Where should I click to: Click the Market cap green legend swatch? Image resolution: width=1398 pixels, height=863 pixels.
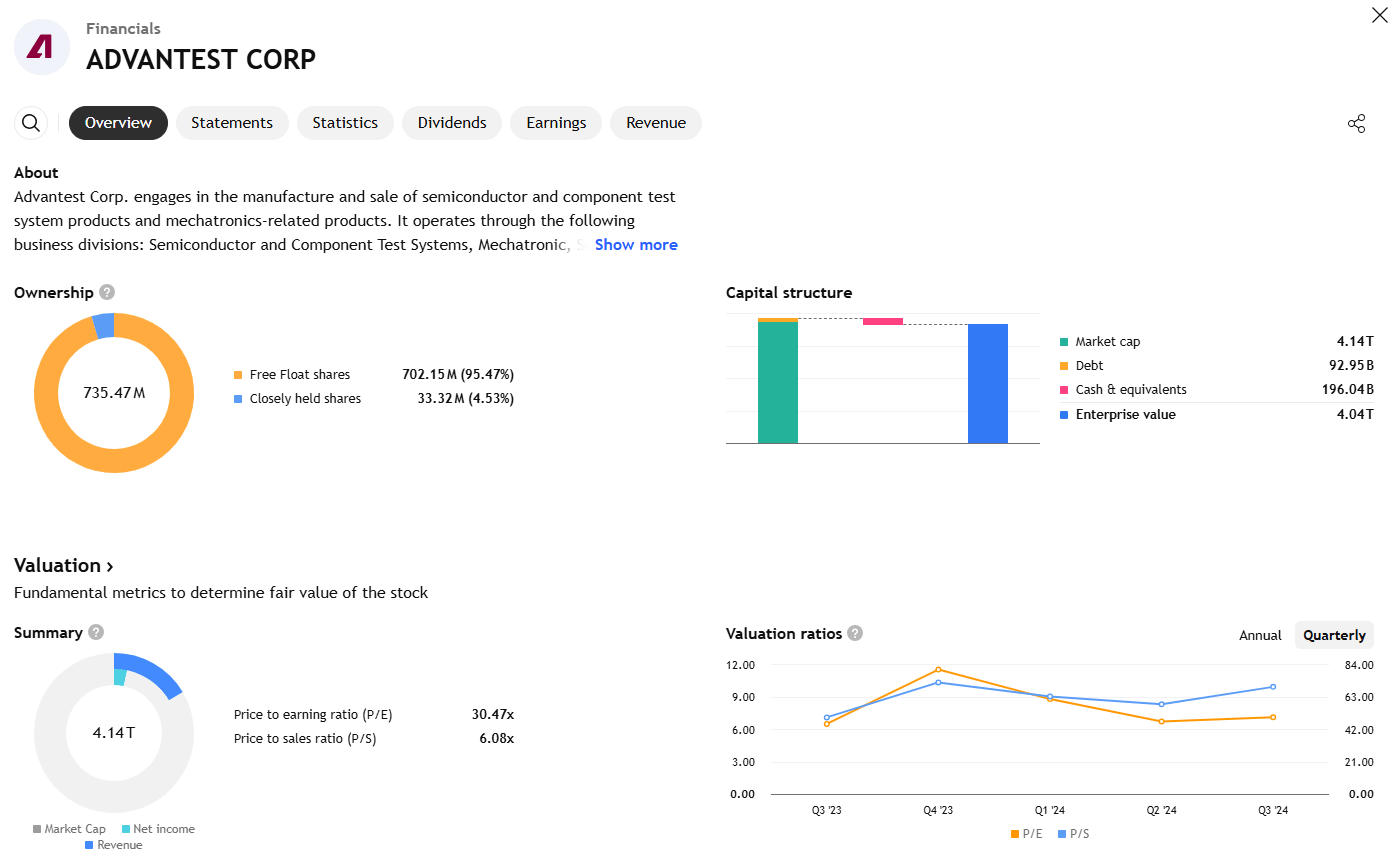(1064, 342)
